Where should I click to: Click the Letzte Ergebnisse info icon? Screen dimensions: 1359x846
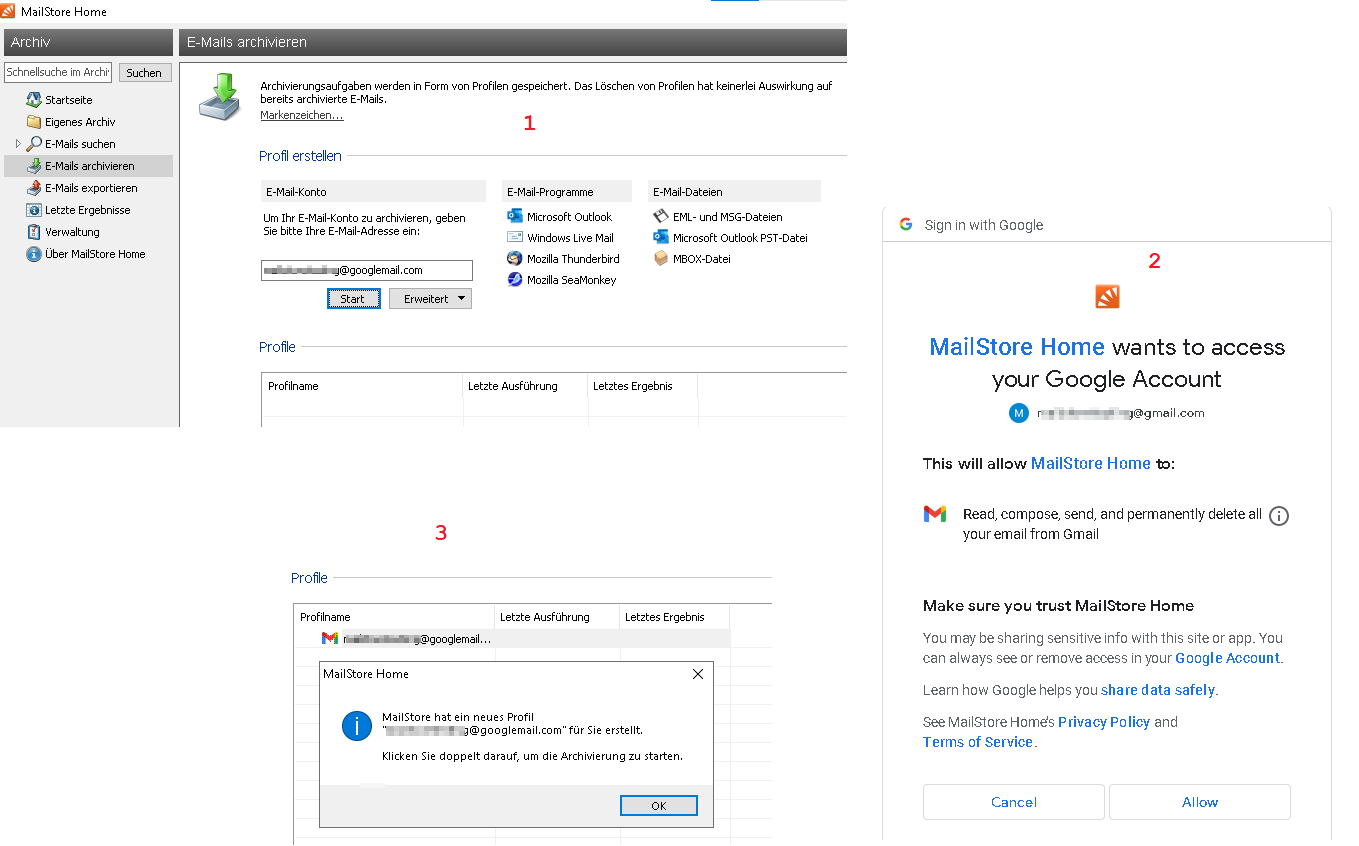click(x=34, y=210)
